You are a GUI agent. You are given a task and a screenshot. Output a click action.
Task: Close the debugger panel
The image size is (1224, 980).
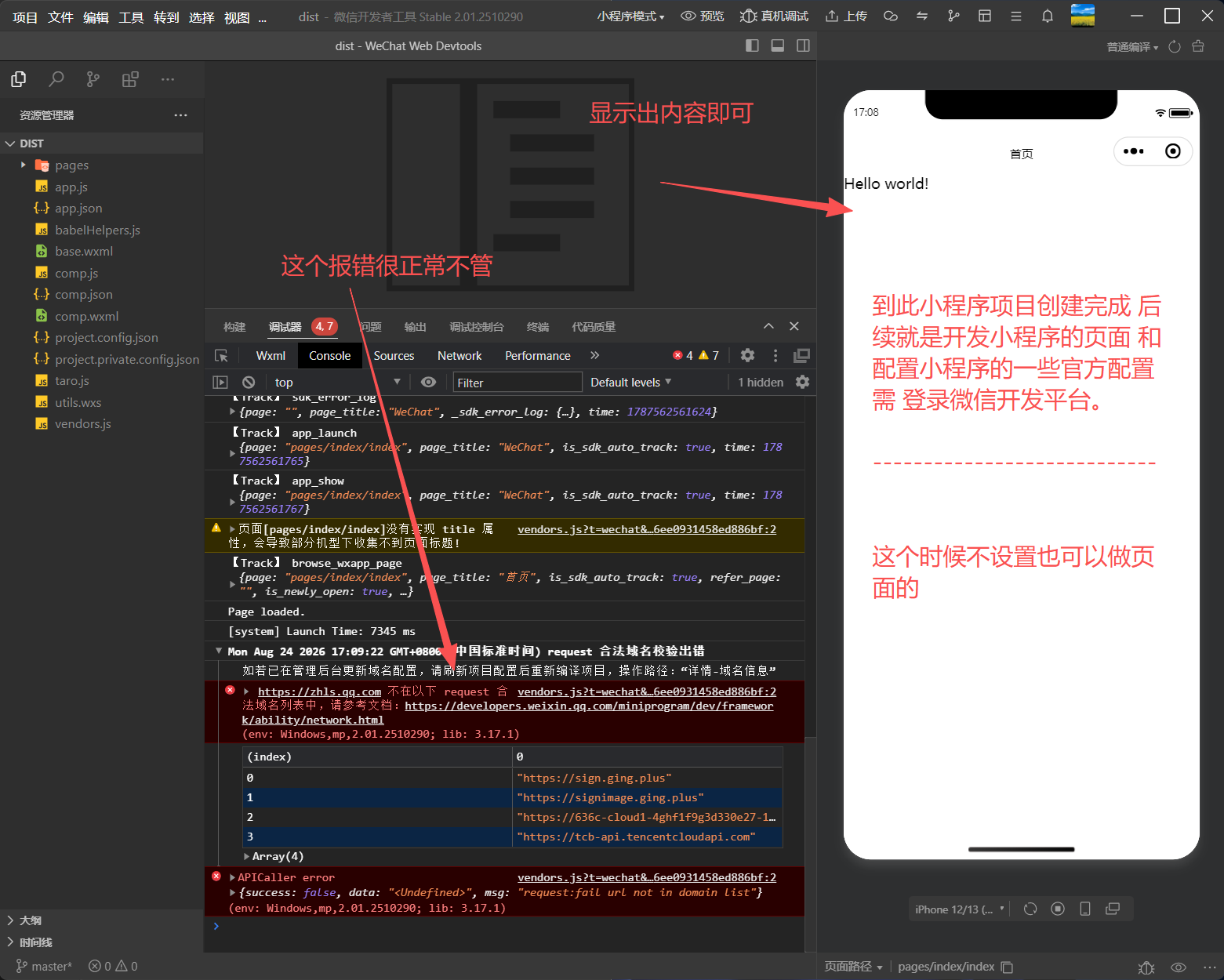point(794,326)
